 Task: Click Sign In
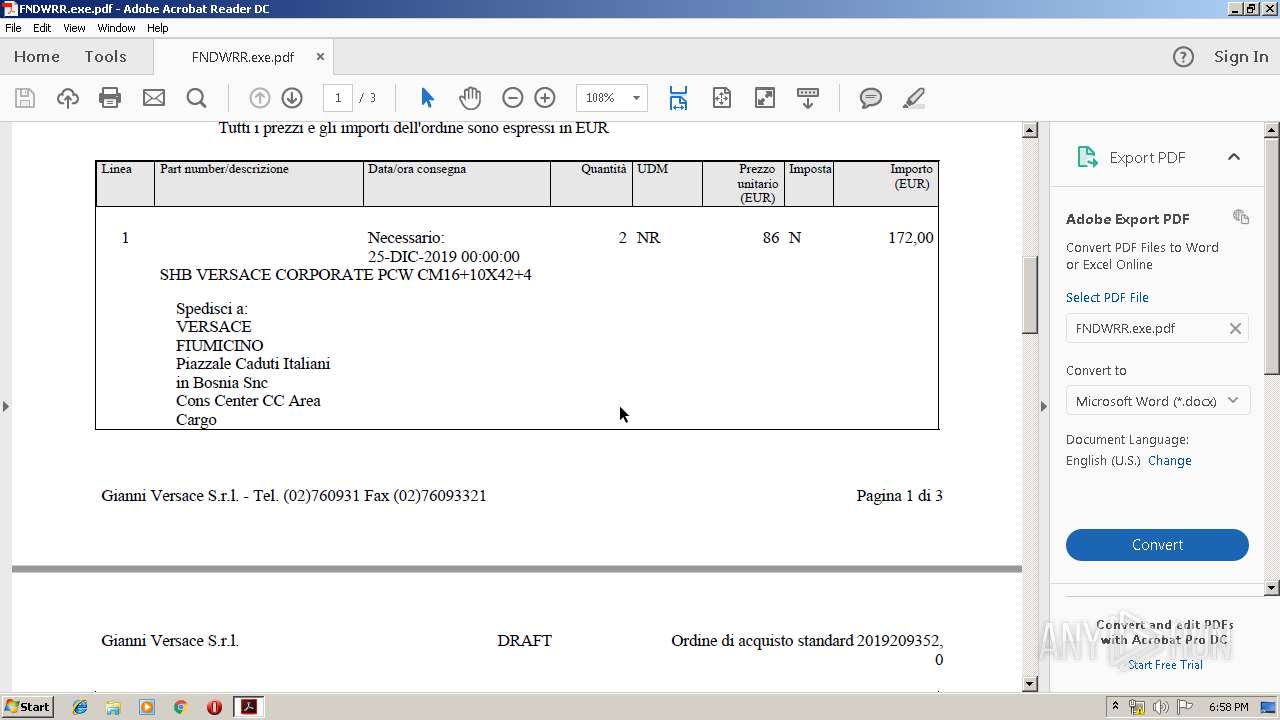tap(1241, 57)
